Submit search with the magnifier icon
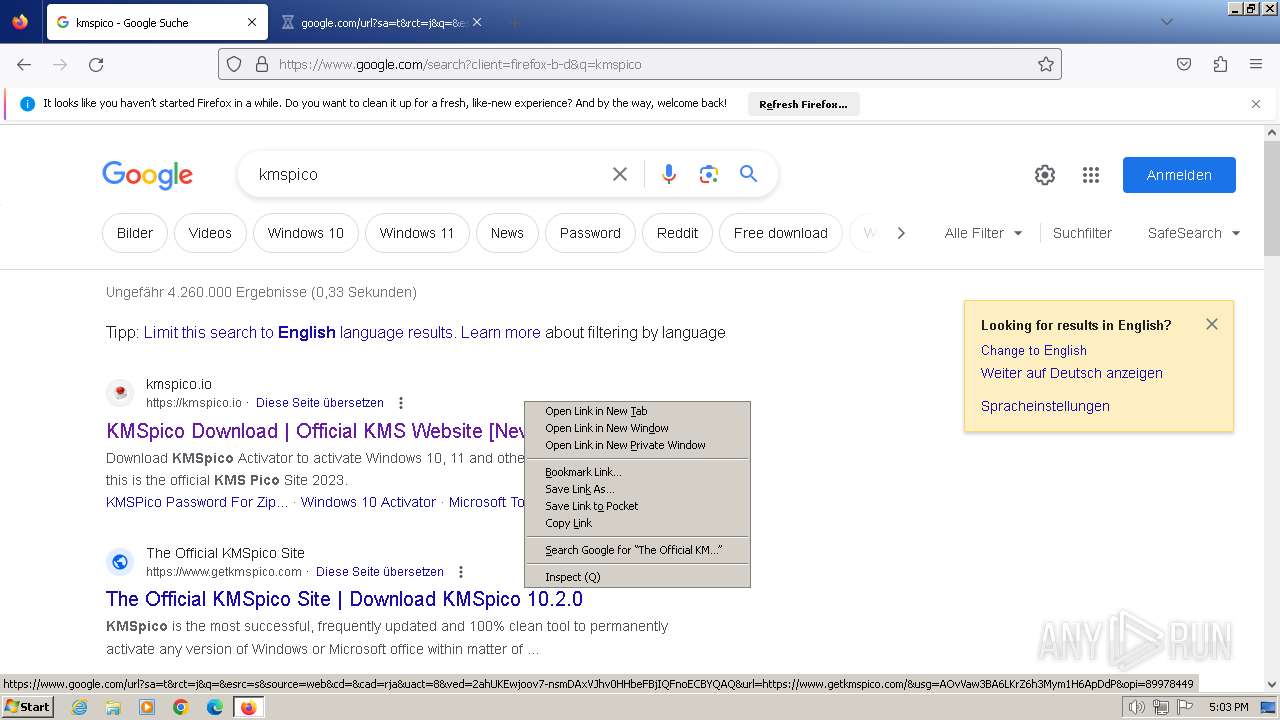 pyautogui.click(x=748, y=174)
